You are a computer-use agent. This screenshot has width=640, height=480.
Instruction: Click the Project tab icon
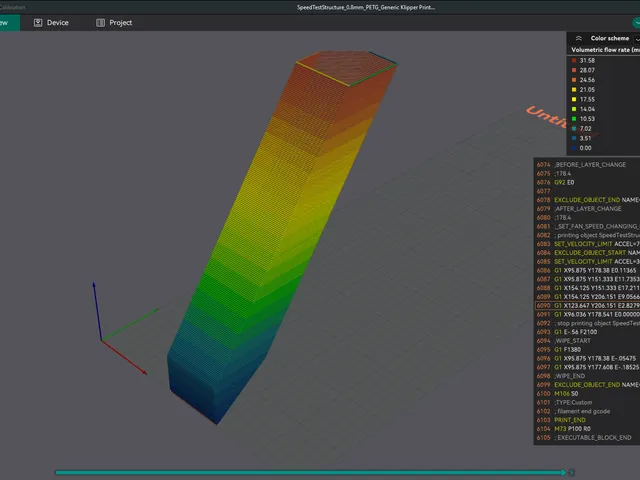pyautogui.click(x=100, y=23)
